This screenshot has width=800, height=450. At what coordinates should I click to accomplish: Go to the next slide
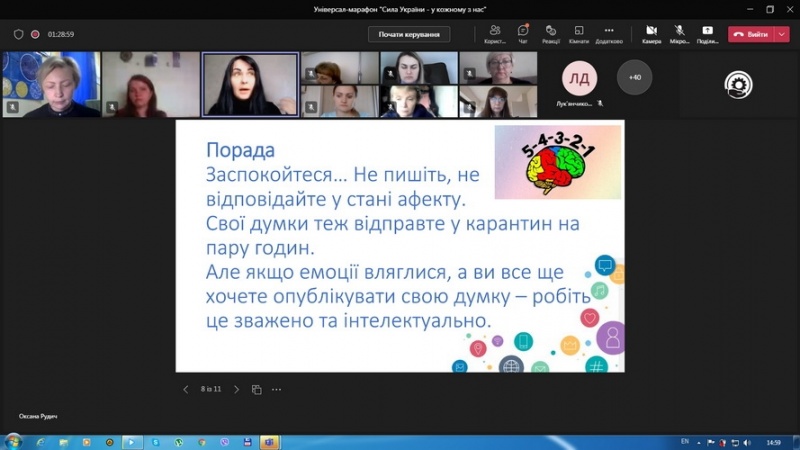point(236,389)
